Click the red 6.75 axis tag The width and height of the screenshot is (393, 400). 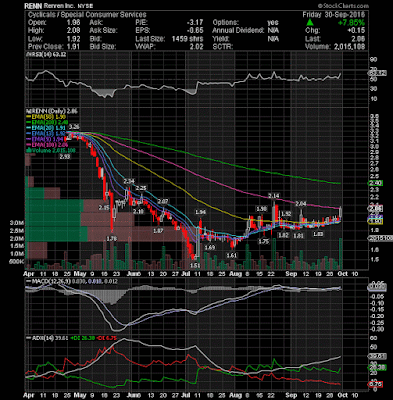point(376,384)
